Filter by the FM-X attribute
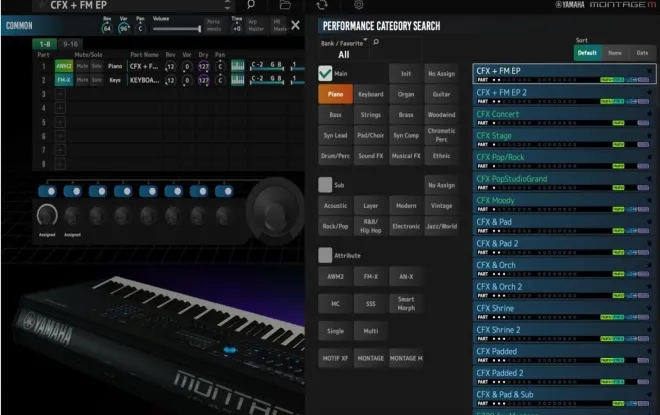Screen dimensions: 660x415 (370, 277)
